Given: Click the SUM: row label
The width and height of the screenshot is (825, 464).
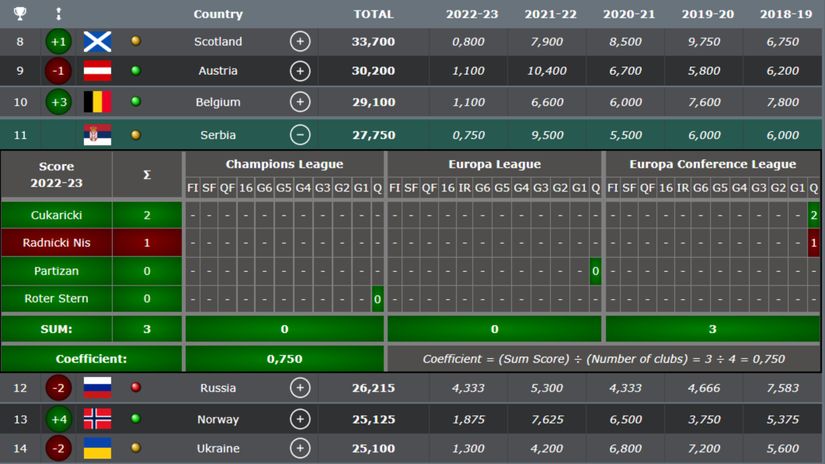Looking at the screenshot, I should (x=56, y=329).
